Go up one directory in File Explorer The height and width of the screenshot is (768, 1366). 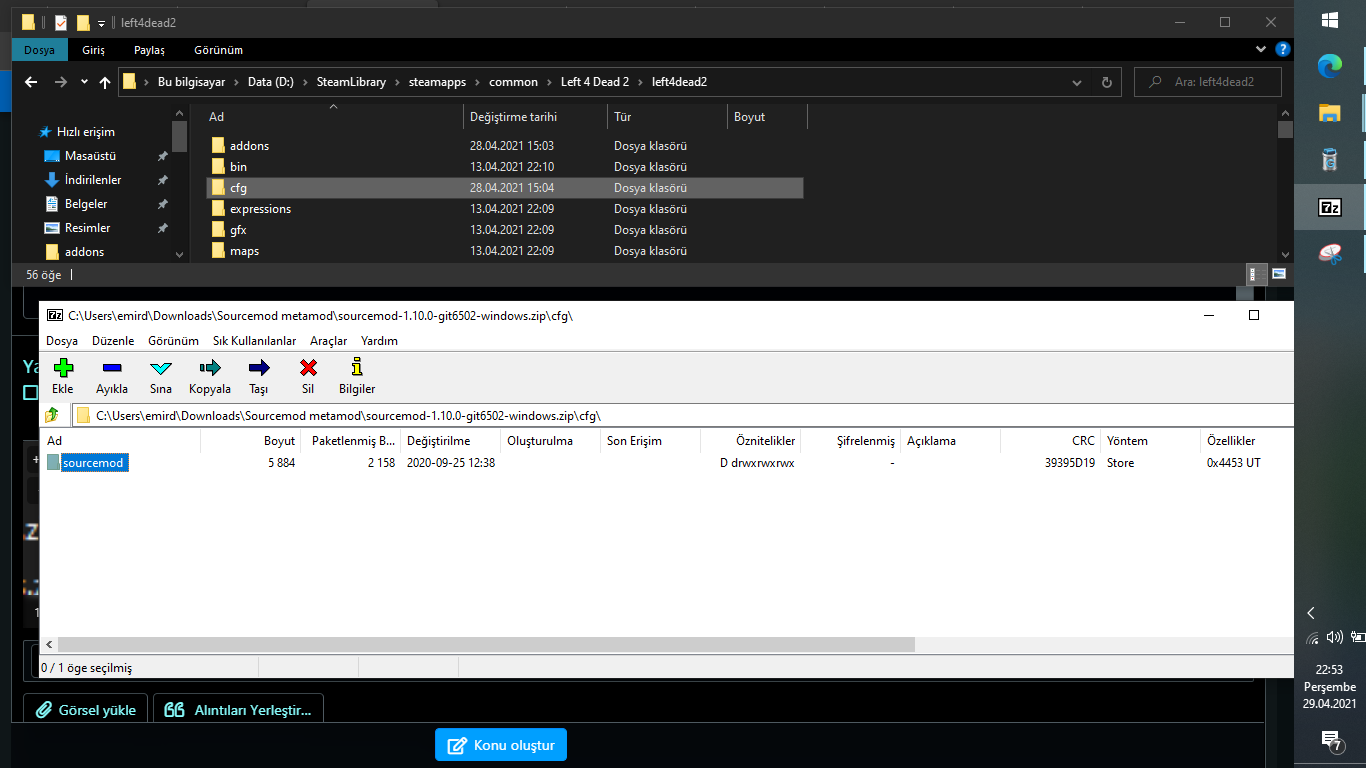(x=105, y=82)
